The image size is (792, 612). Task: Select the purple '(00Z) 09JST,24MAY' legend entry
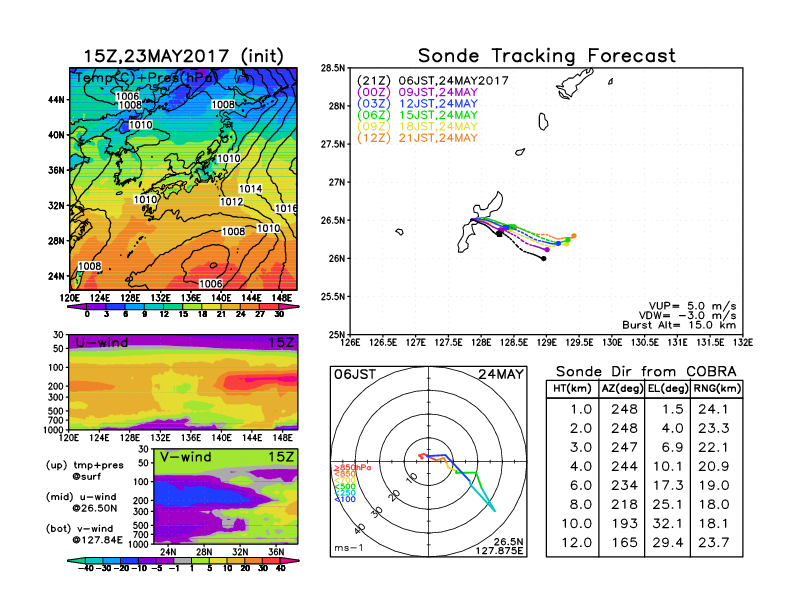[x=417, y=92]
